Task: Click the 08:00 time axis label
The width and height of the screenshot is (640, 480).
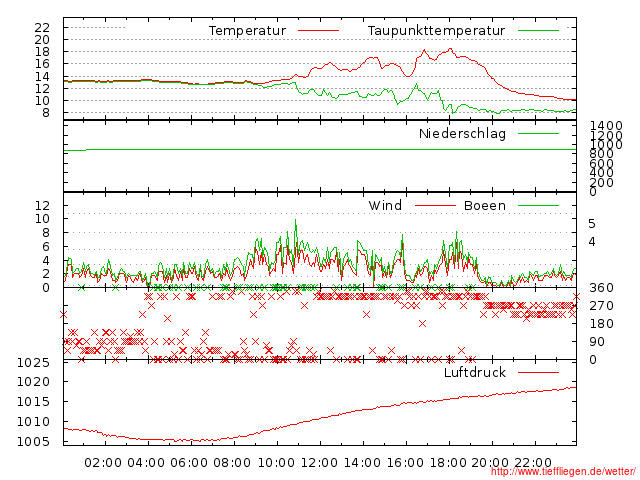Action: point(232,463)
